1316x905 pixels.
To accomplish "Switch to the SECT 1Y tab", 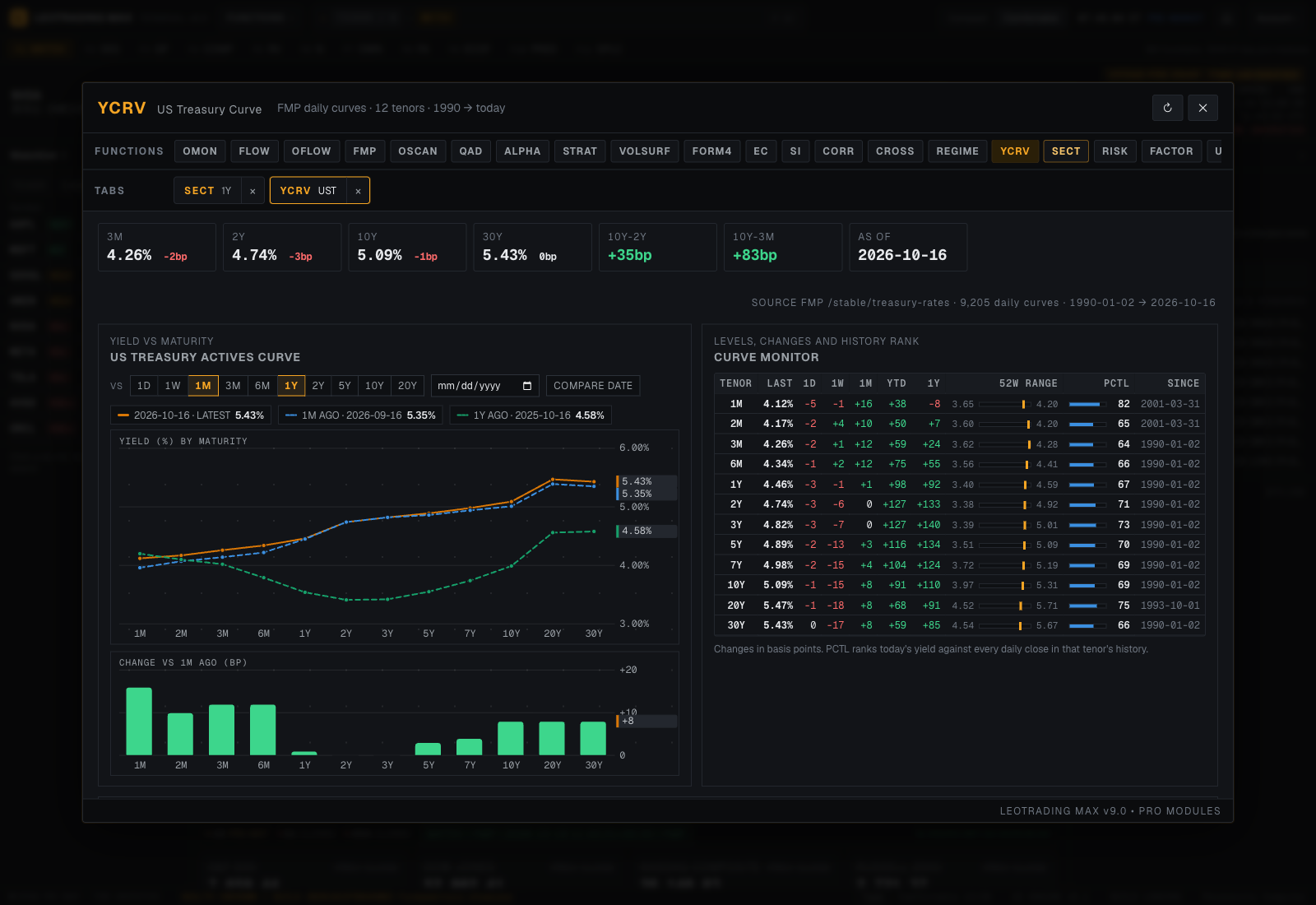I will pos(208,191).
